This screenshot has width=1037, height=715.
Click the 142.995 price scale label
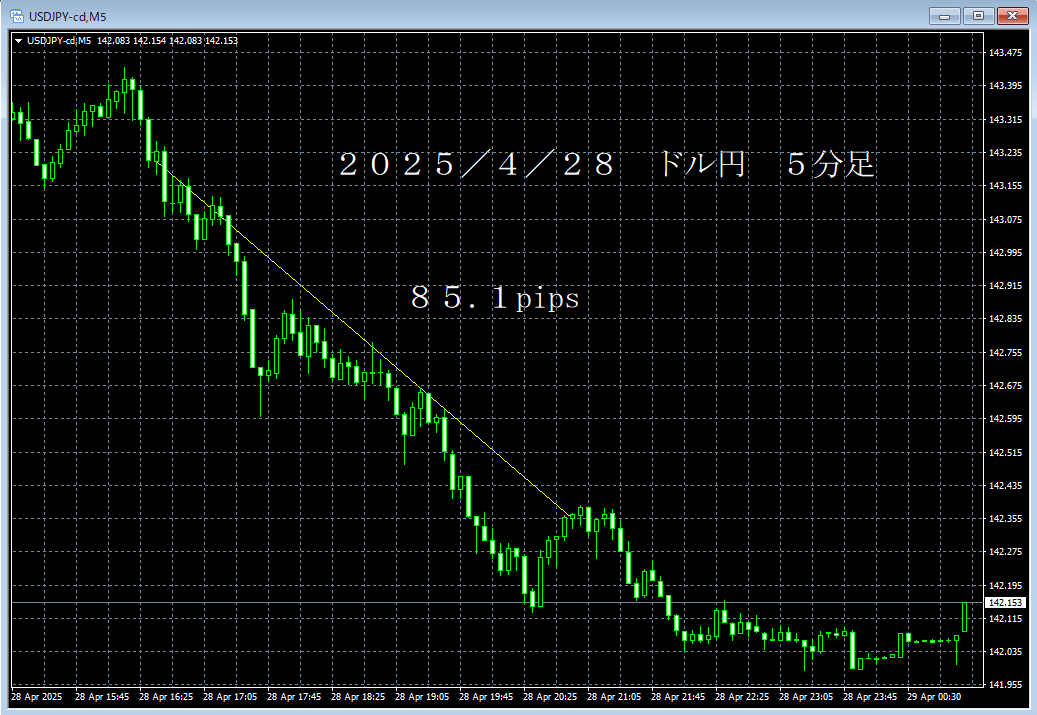click(1005, 253)
